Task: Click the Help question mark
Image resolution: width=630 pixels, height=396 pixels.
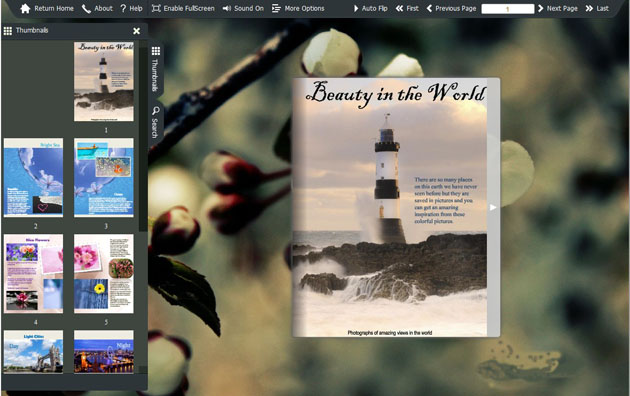Action: (123, 8)
